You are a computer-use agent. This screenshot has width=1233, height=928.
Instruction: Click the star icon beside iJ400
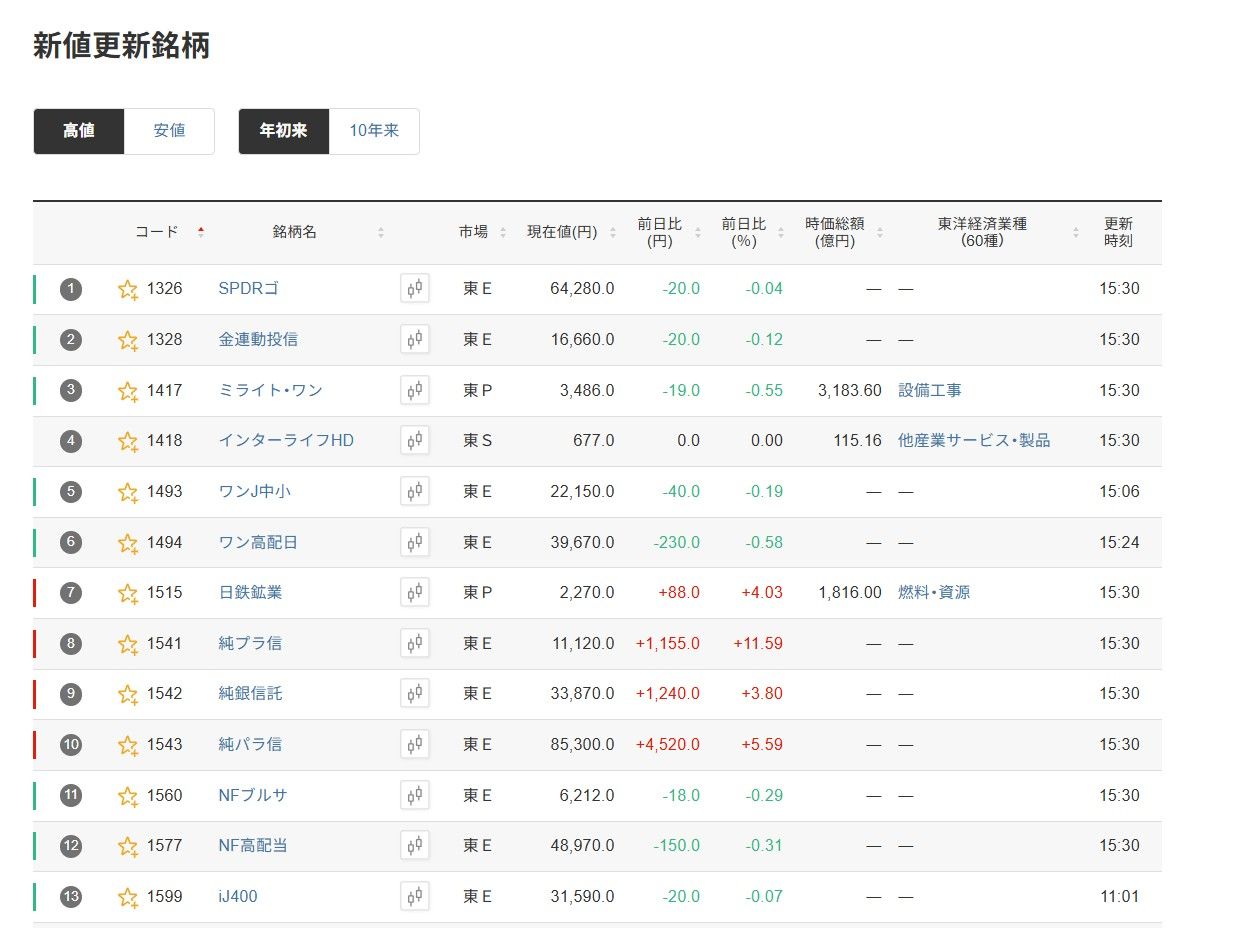[127, 897]
